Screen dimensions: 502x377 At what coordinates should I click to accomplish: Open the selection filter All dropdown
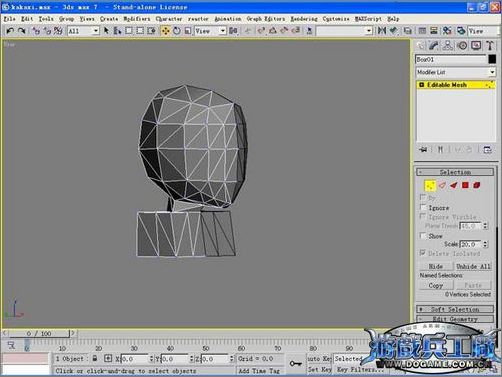click(x=83, y=31)
